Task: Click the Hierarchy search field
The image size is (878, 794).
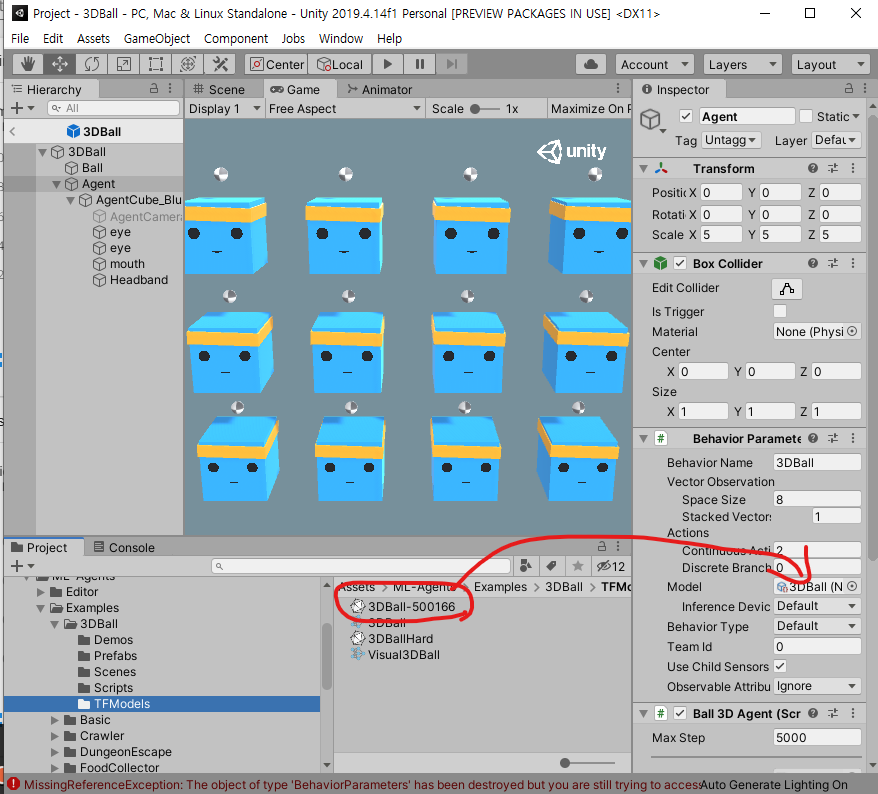Action: [x=114, y=108]
